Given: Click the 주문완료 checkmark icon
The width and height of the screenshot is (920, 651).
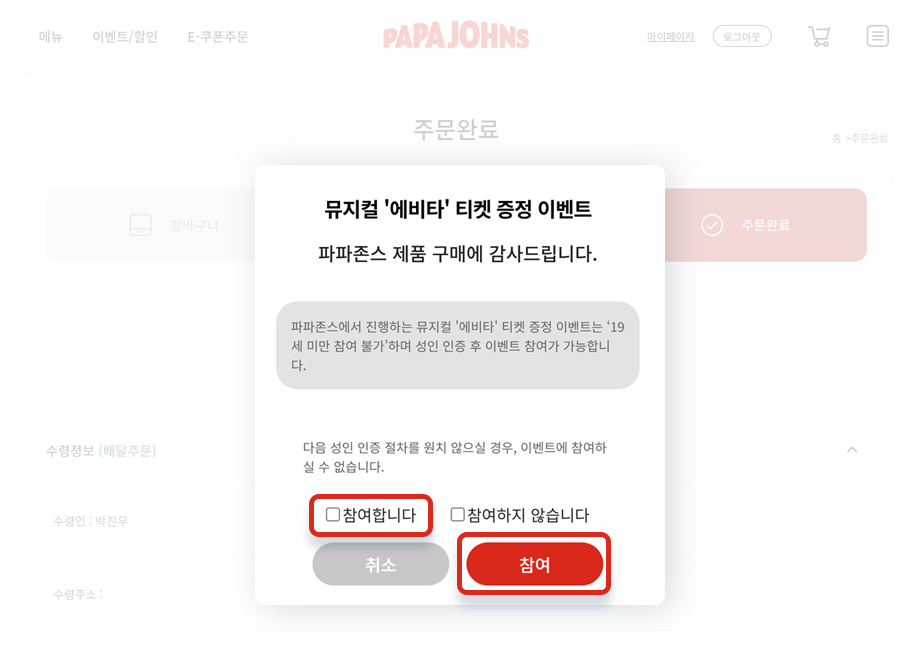Looking at the screenshot, I should (712, 225).
